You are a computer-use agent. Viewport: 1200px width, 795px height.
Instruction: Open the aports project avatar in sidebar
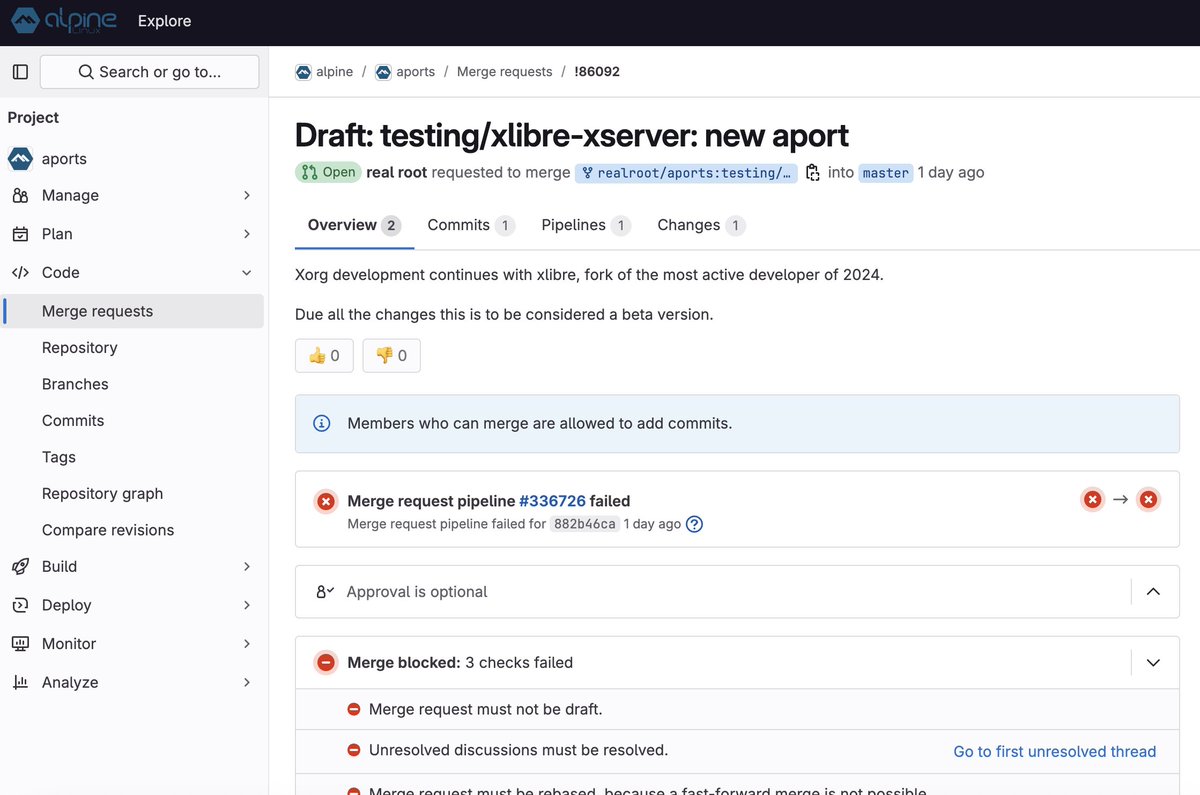point(20,159)
